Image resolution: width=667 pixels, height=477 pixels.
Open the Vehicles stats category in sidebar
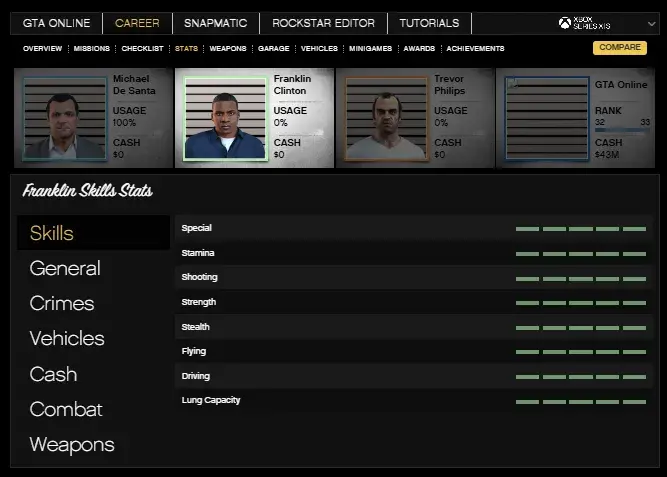click(x=67, y=338)
